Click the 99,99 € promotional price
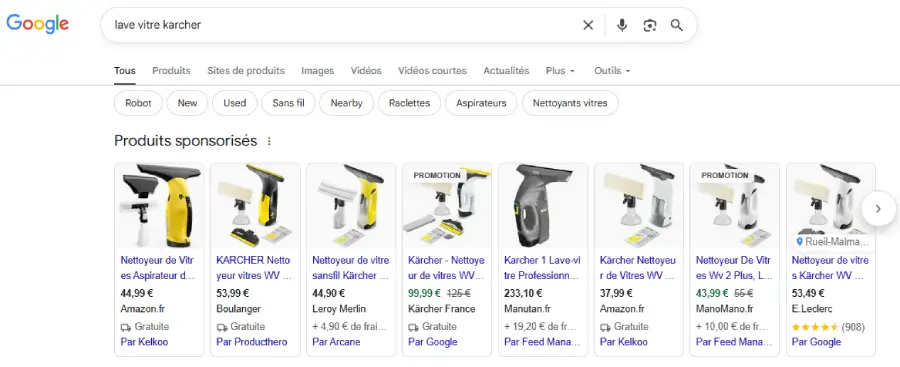 coord(424,293)
